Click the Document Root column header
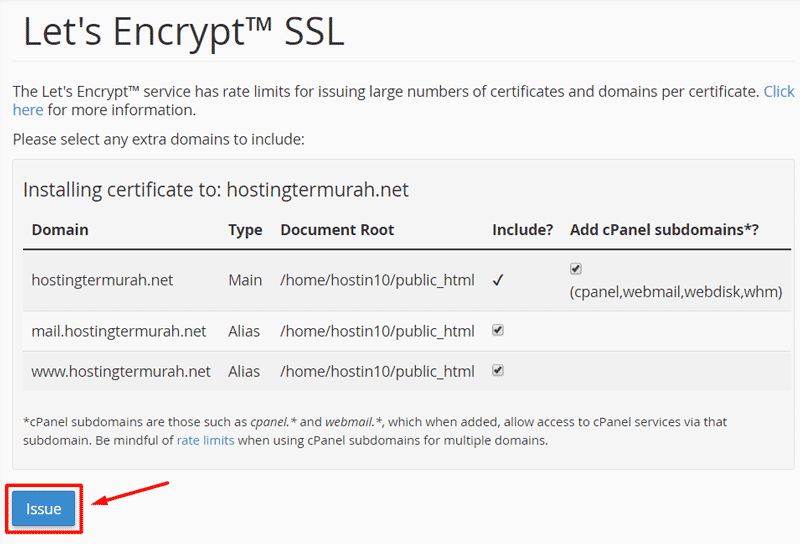 click(337, 230)
